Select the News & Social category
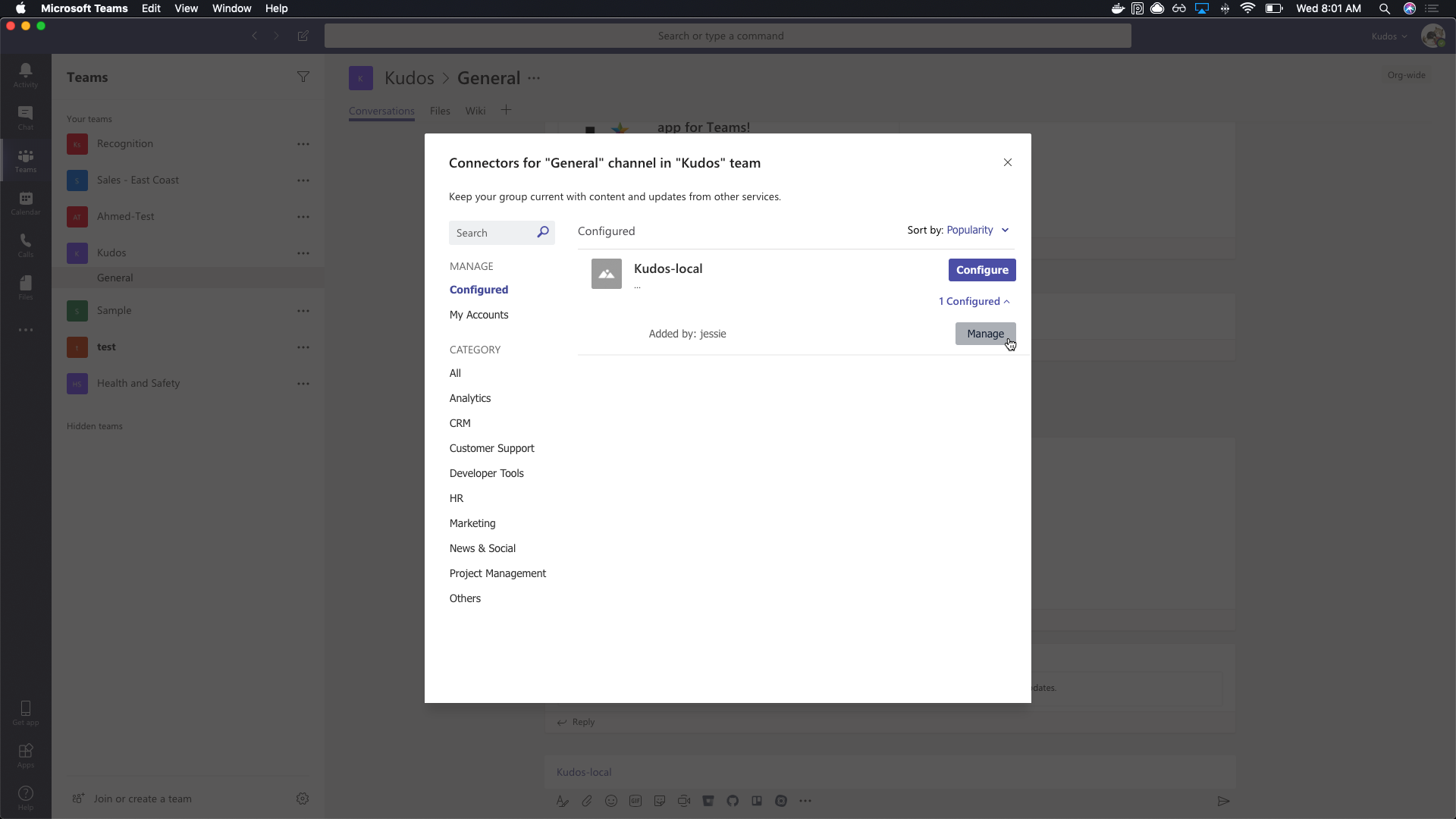 click(x=482, y=548)
